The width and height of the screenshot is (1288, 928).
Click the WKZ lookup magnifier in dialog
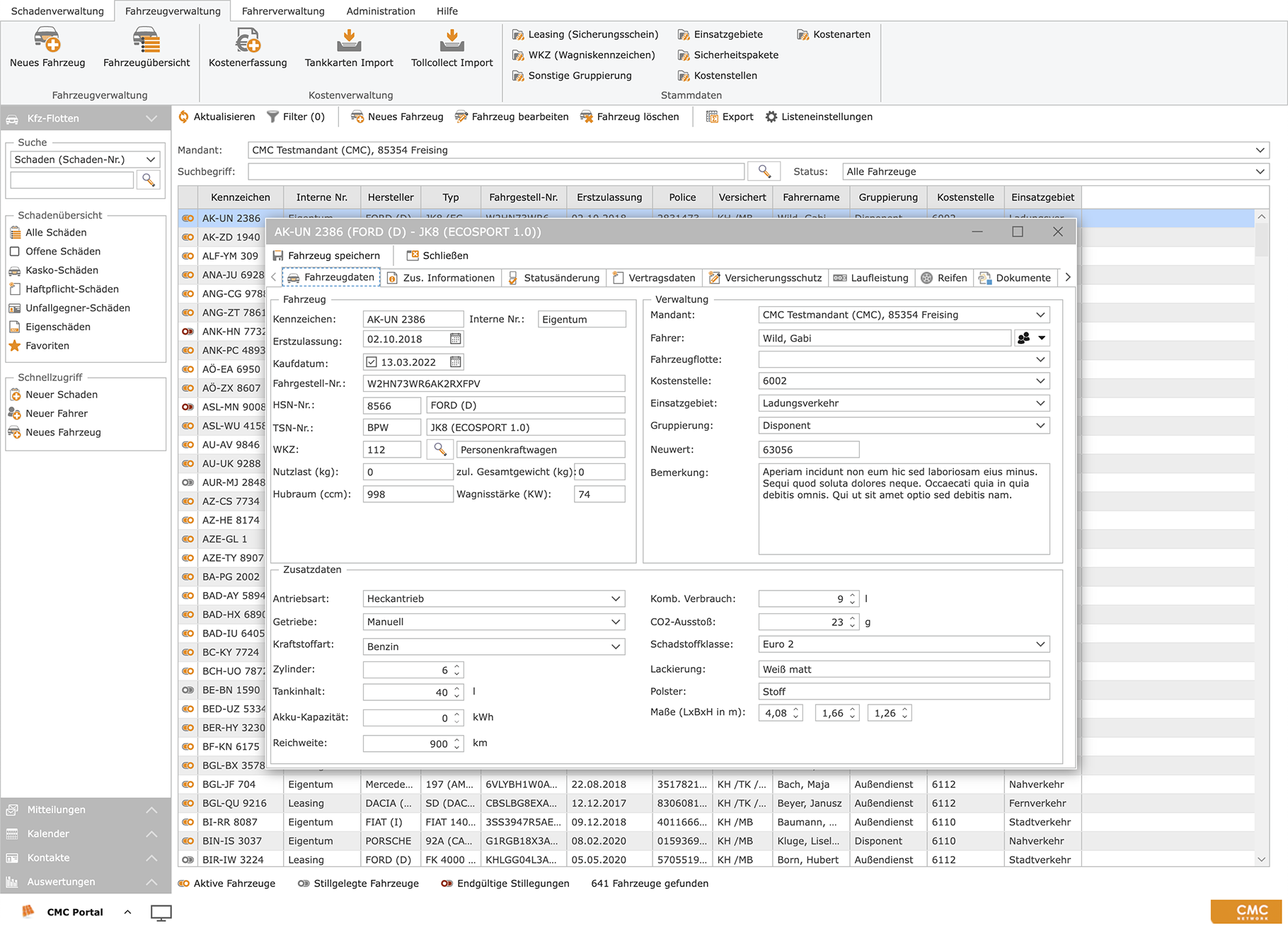[440, 449]
